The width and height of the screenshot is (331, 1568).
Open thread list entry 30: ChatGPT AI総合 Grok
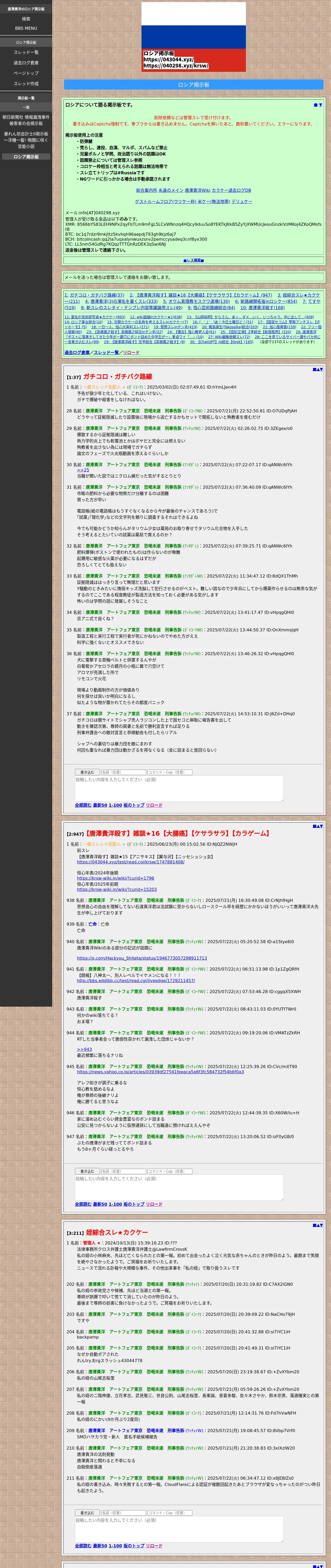tap(221, 342)
